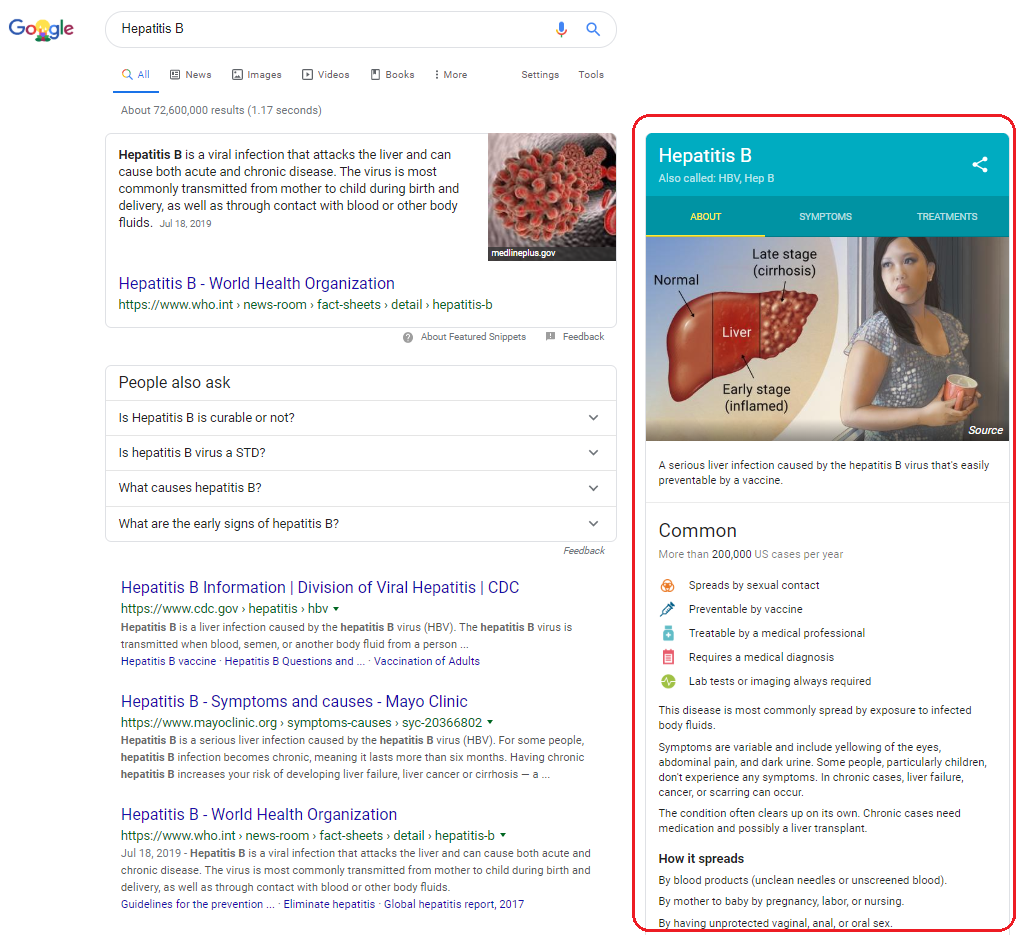
Task: Select the ABOUT tab in knowledge panel
Action: tap(705, 217)
